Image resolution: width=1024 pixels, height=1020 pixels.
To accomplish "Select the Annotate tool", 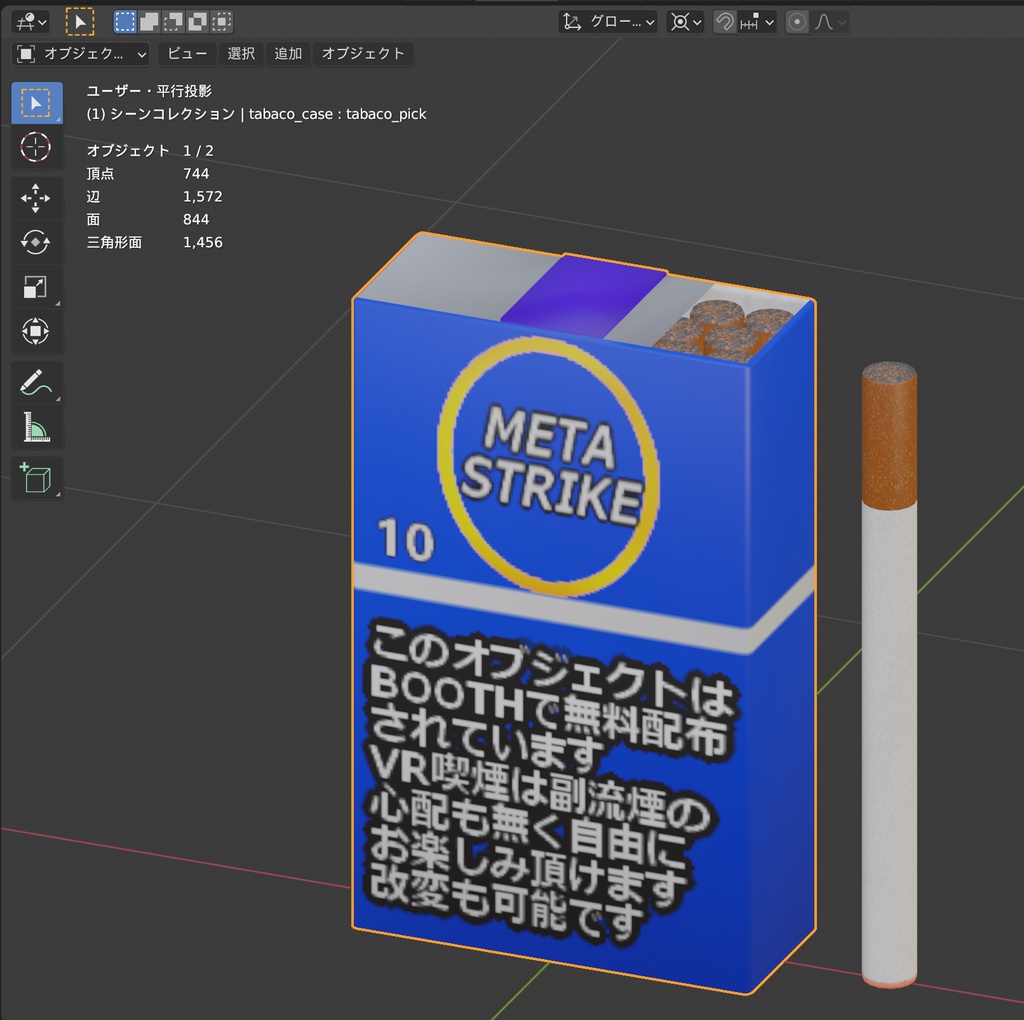I will (x=37, y=382).
